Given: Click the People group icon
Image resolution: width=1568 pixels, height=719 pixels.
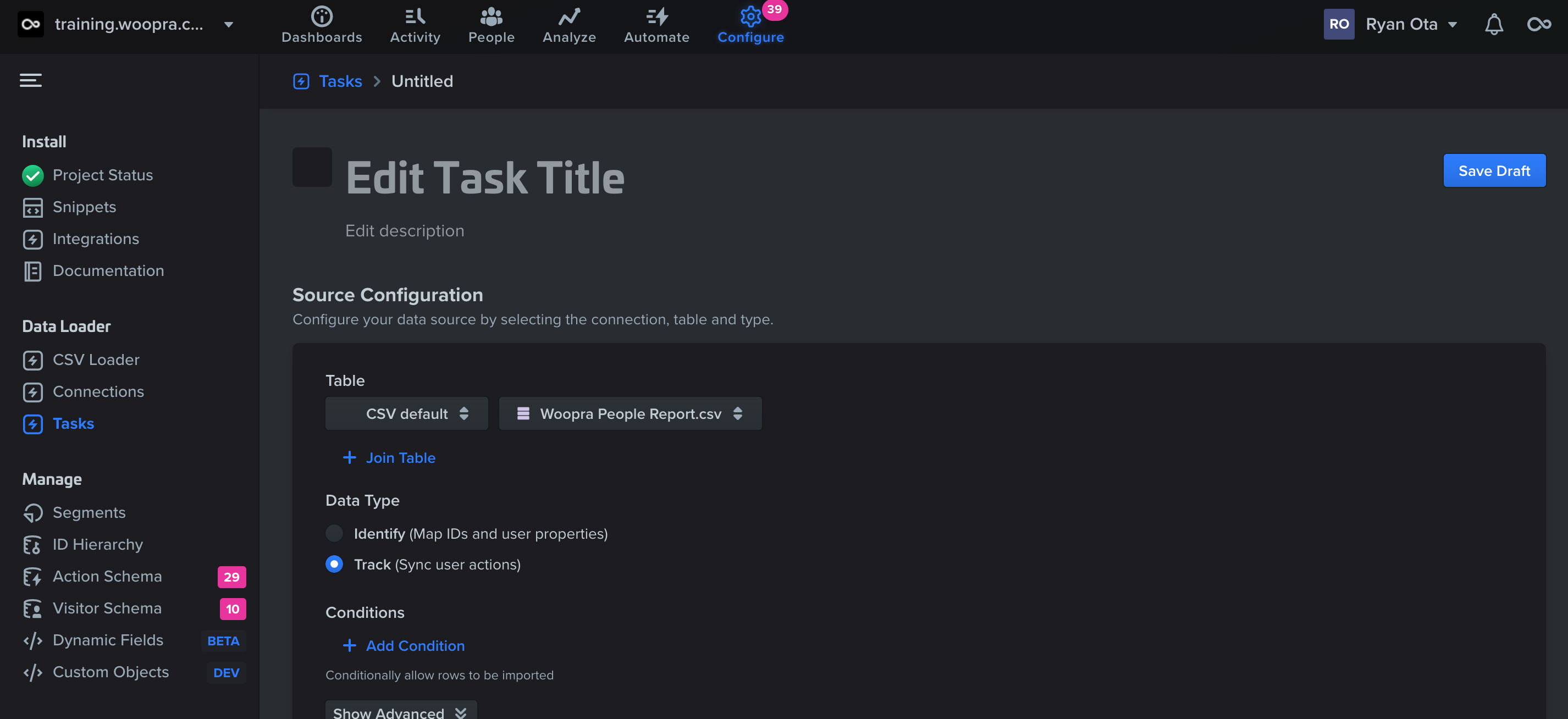Looking at the screenshot, I should coord(491,16).
